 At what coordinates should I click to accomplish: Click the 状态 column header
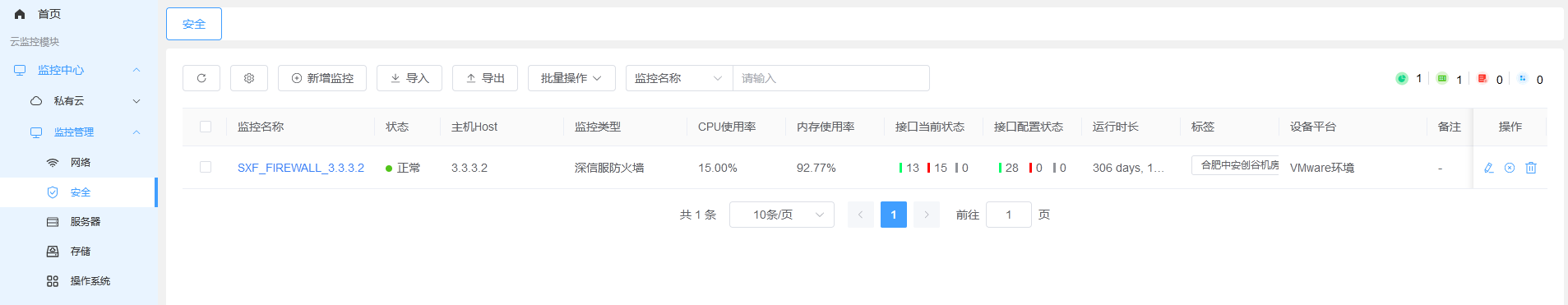[397, 127]
